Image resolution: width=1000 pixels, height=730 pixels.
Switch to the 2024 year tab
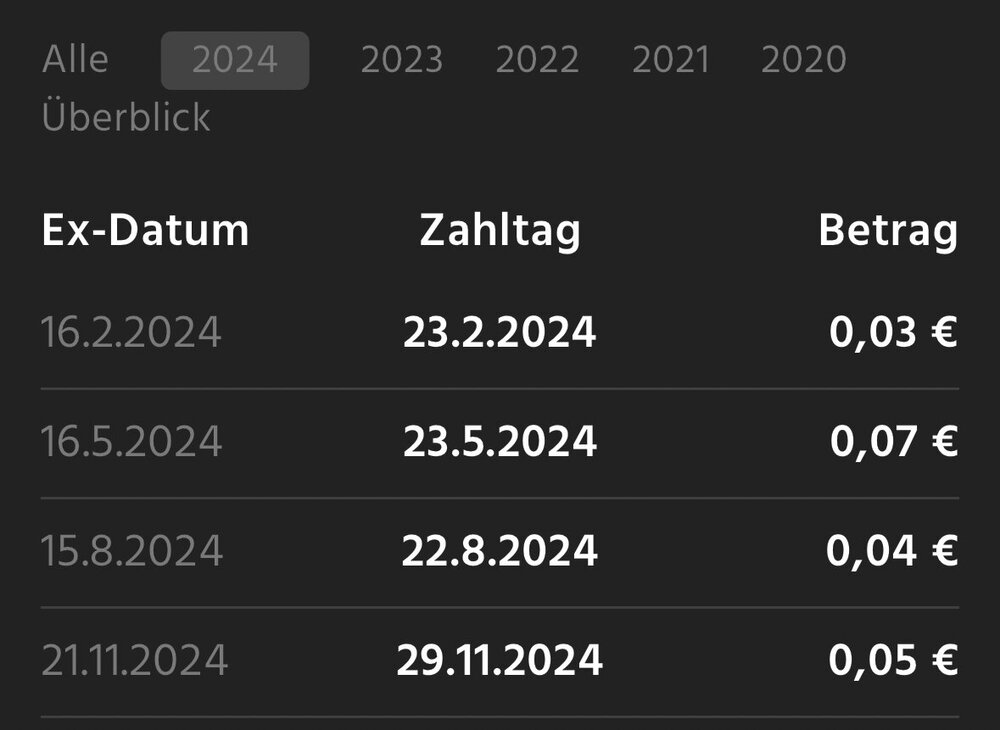pyautogui.click(x=235, y=60)
